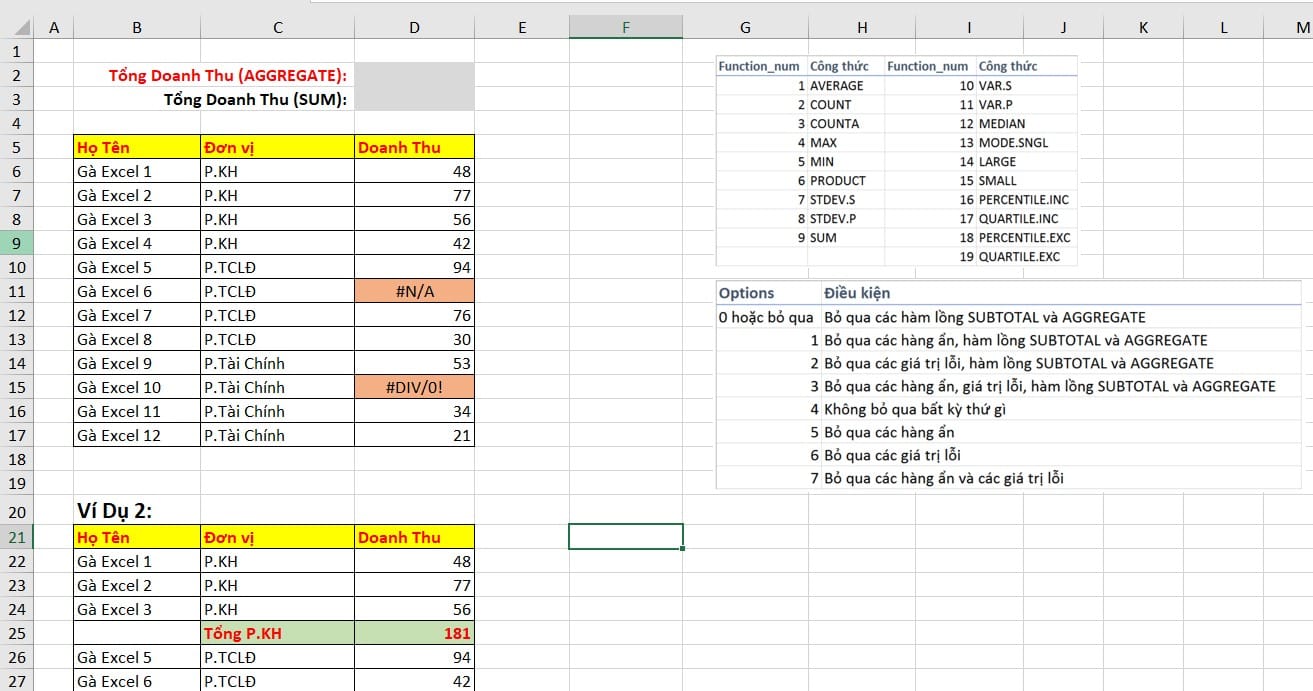Select the #N/A error cell

pyautogui.click(x=414, y=291)
